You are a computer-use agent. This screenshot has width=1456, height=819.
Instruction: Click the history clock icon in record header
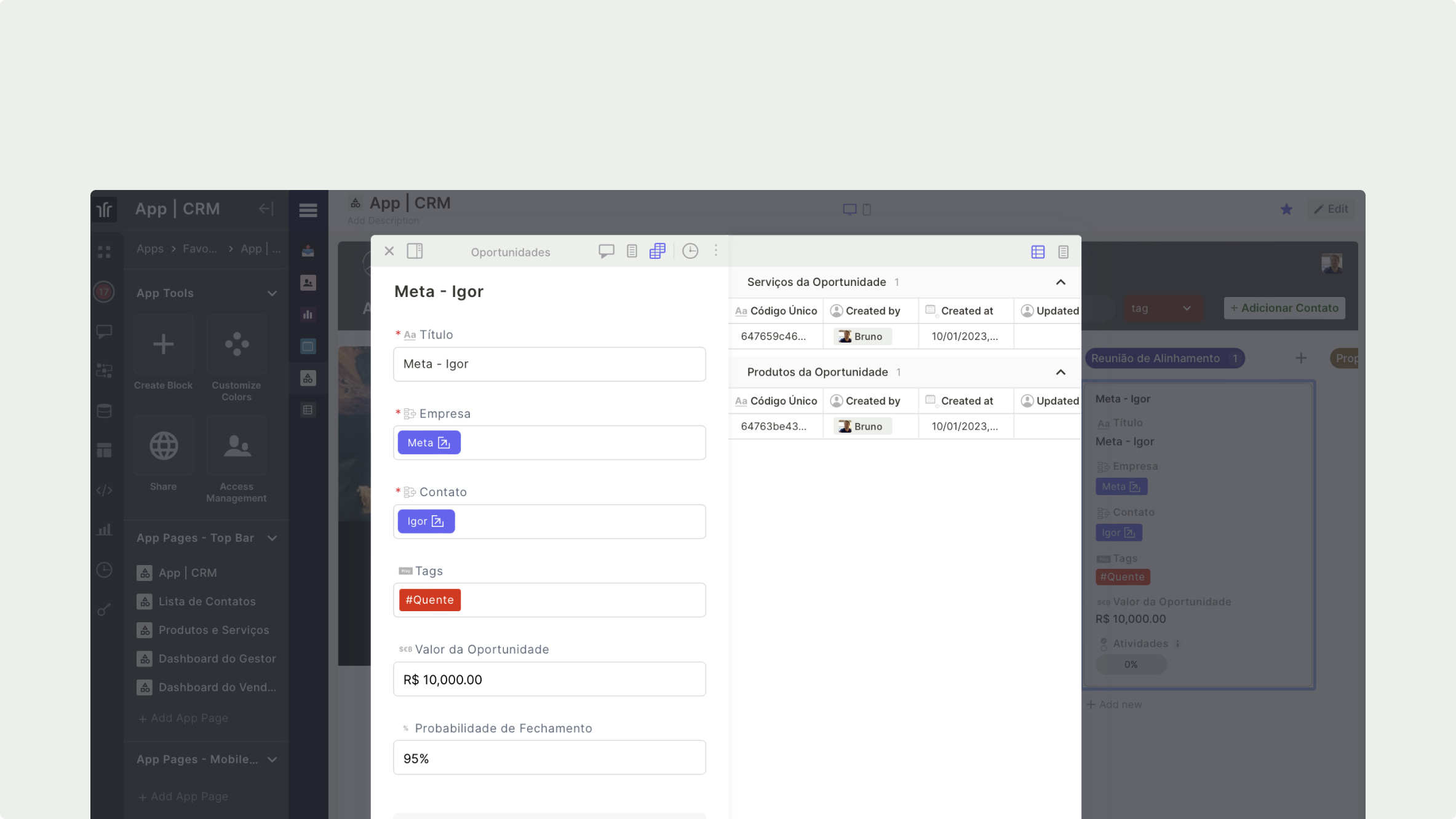click(x=690, y=251)
